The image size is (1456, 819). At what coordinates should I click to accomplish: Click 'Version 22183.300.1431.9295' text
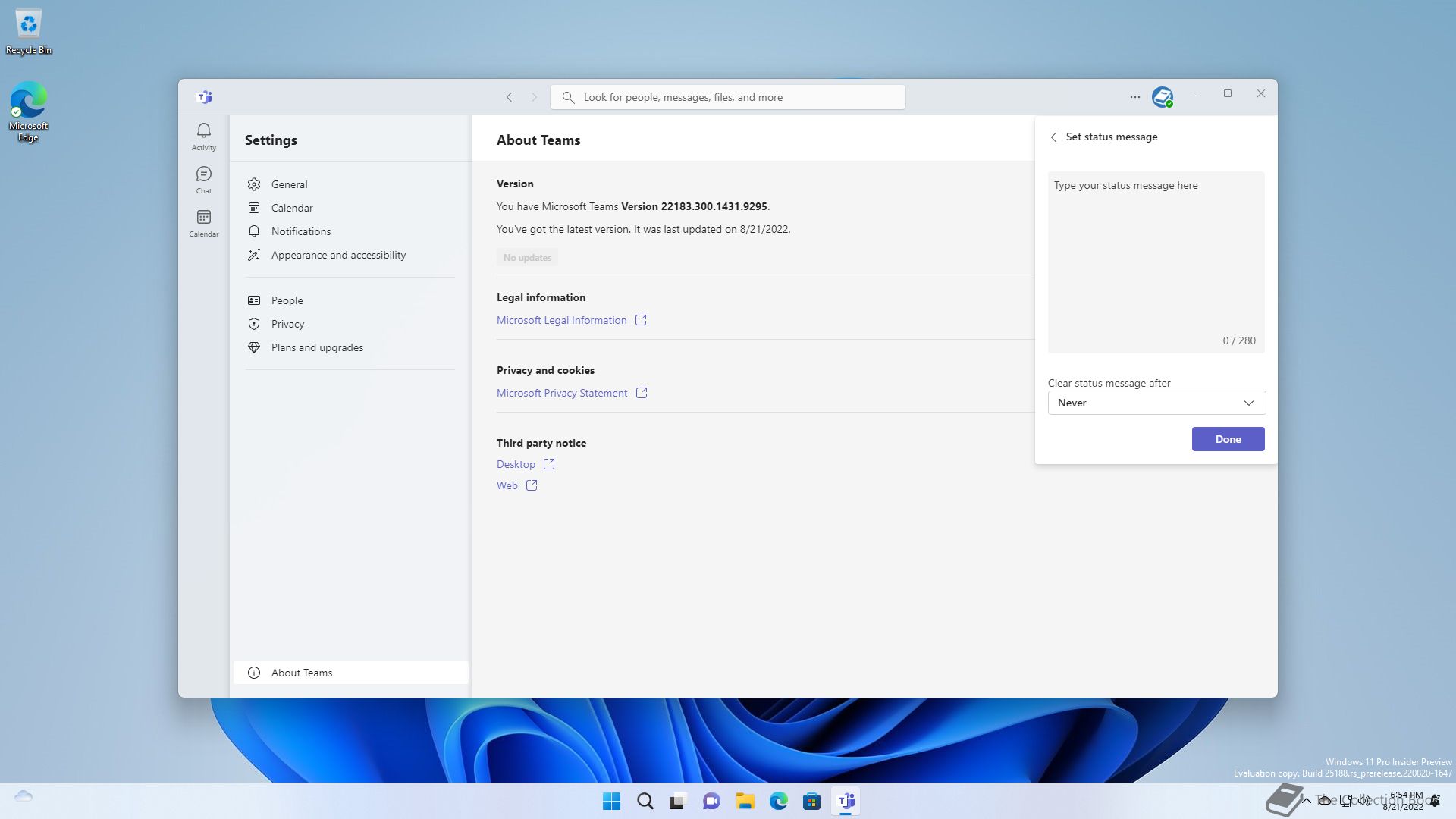pos(694,206)
